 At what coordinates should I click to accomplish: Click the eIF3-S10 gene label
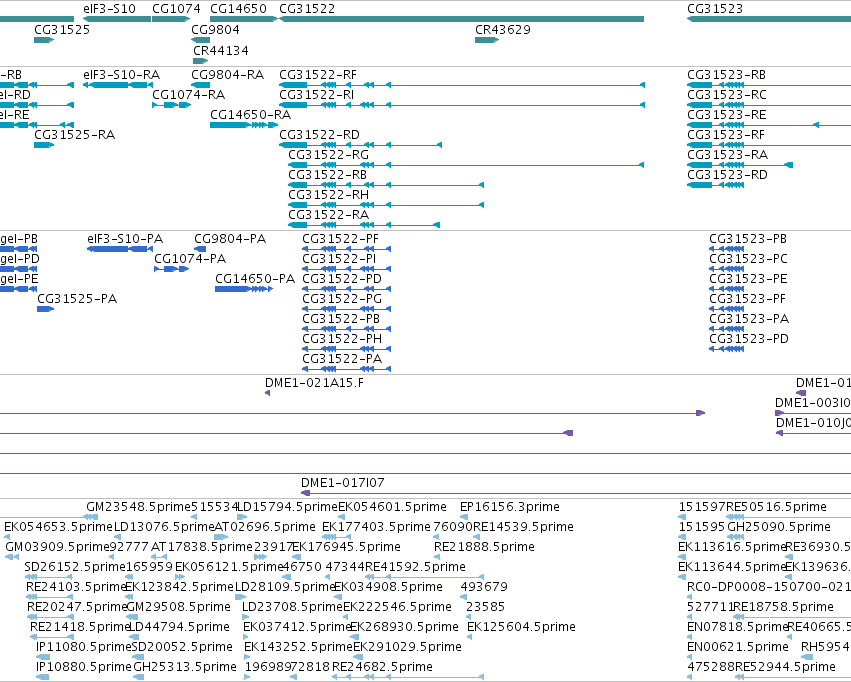(109, 9)
